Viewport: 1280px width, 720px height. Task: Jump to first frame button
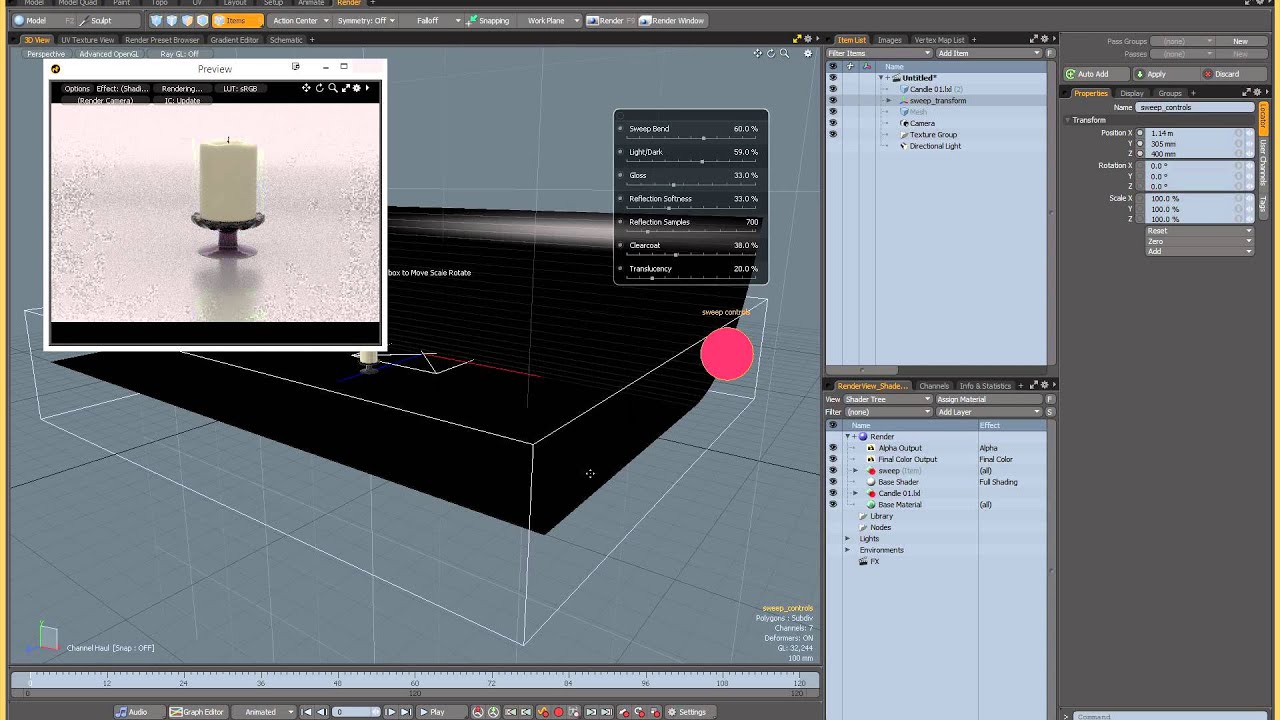point(308,712)
